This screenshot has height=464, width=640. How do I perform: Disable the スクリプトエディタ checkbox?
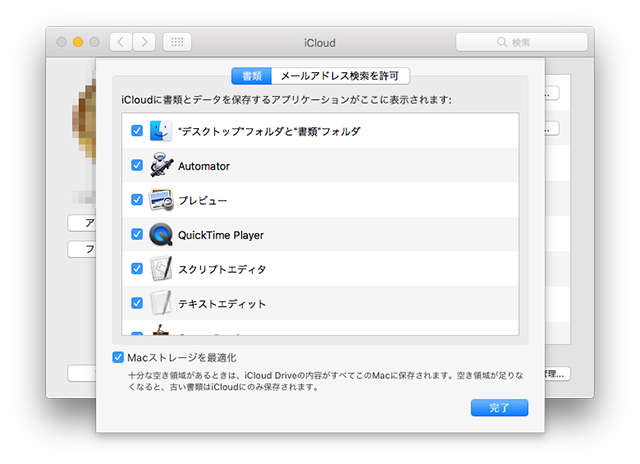[x=137, y=269]
